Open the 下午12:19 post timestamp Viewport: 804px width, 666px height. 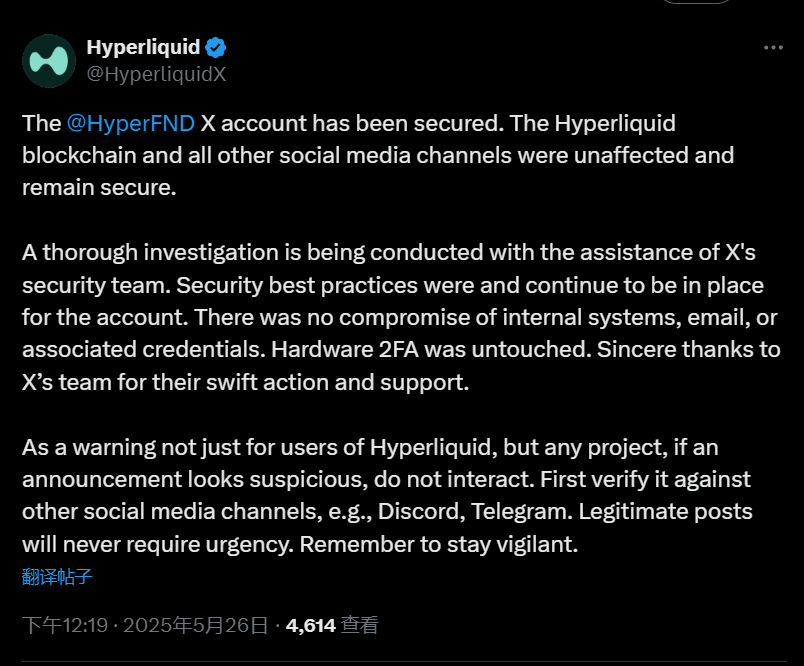(x=65, y=625)
